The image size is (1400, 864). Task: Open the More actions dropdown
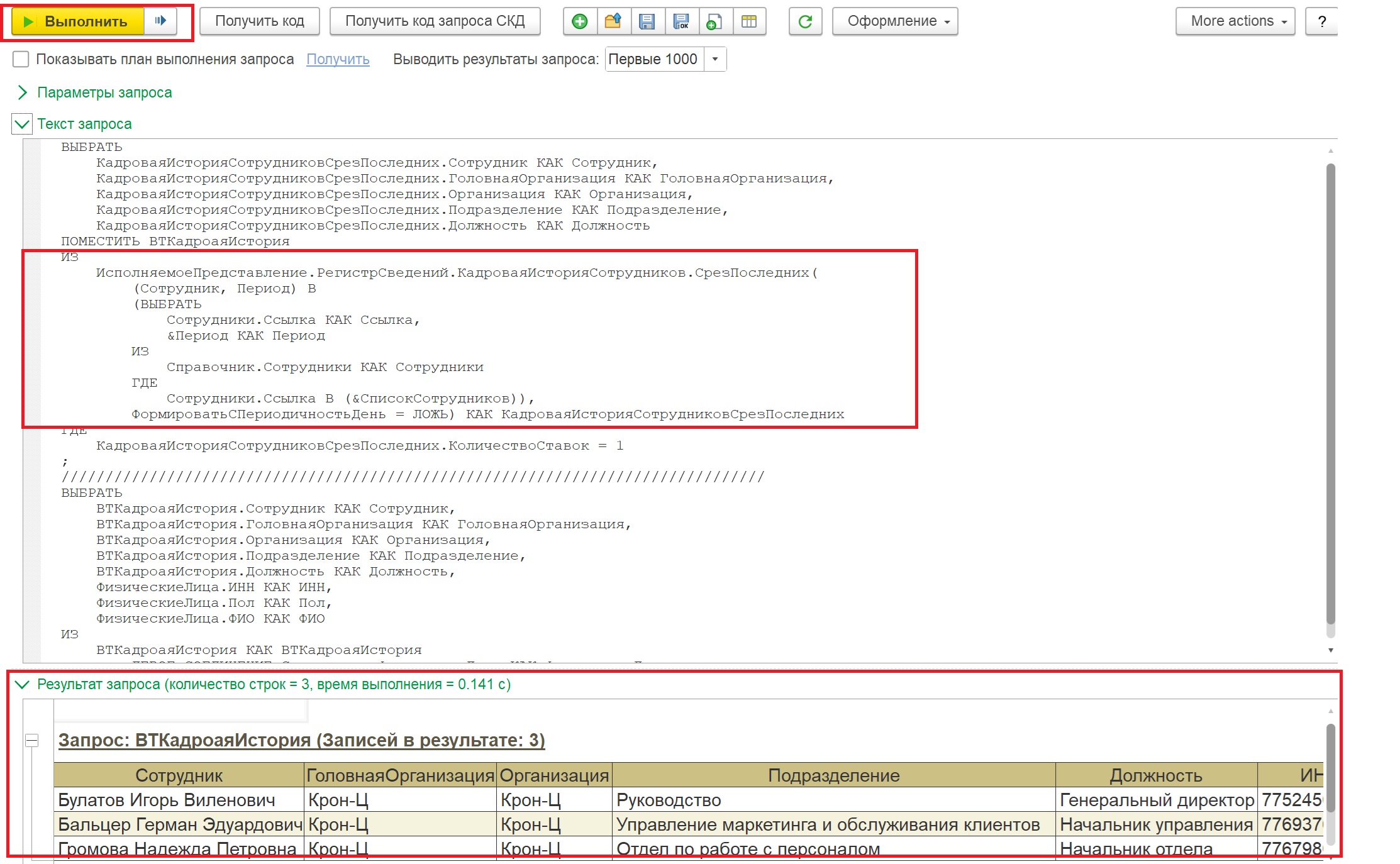(x=1235, y=21)
